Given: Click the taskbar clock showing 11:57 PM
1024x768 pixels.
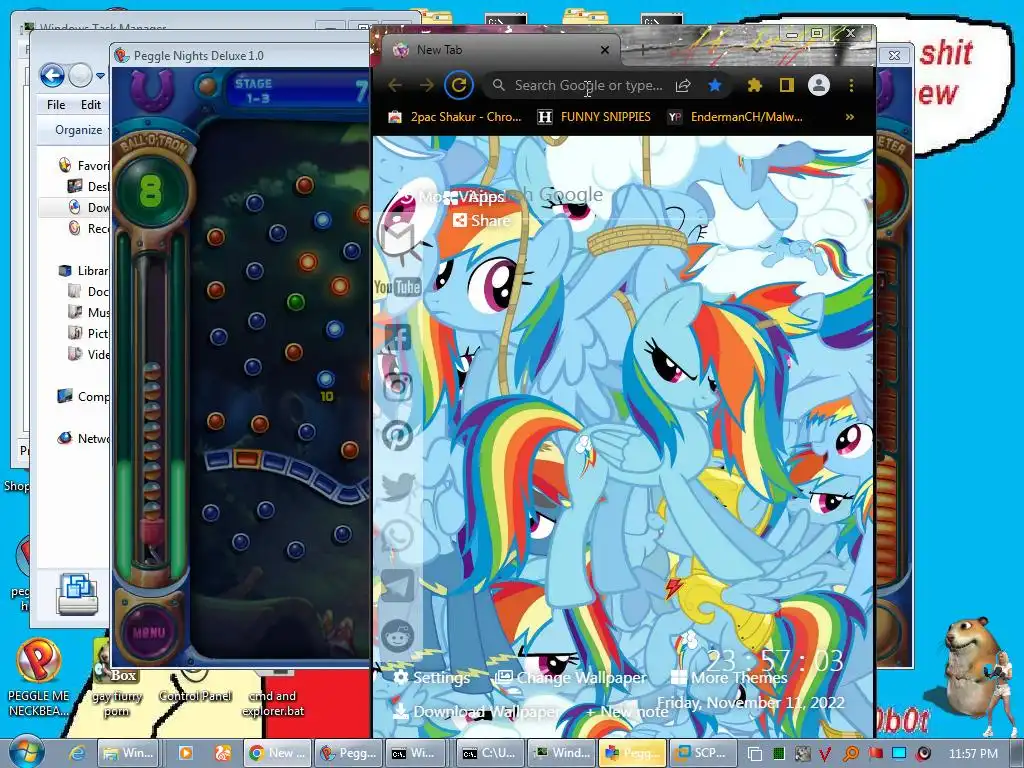Looking at the screenshot, I should click(973, 754).
